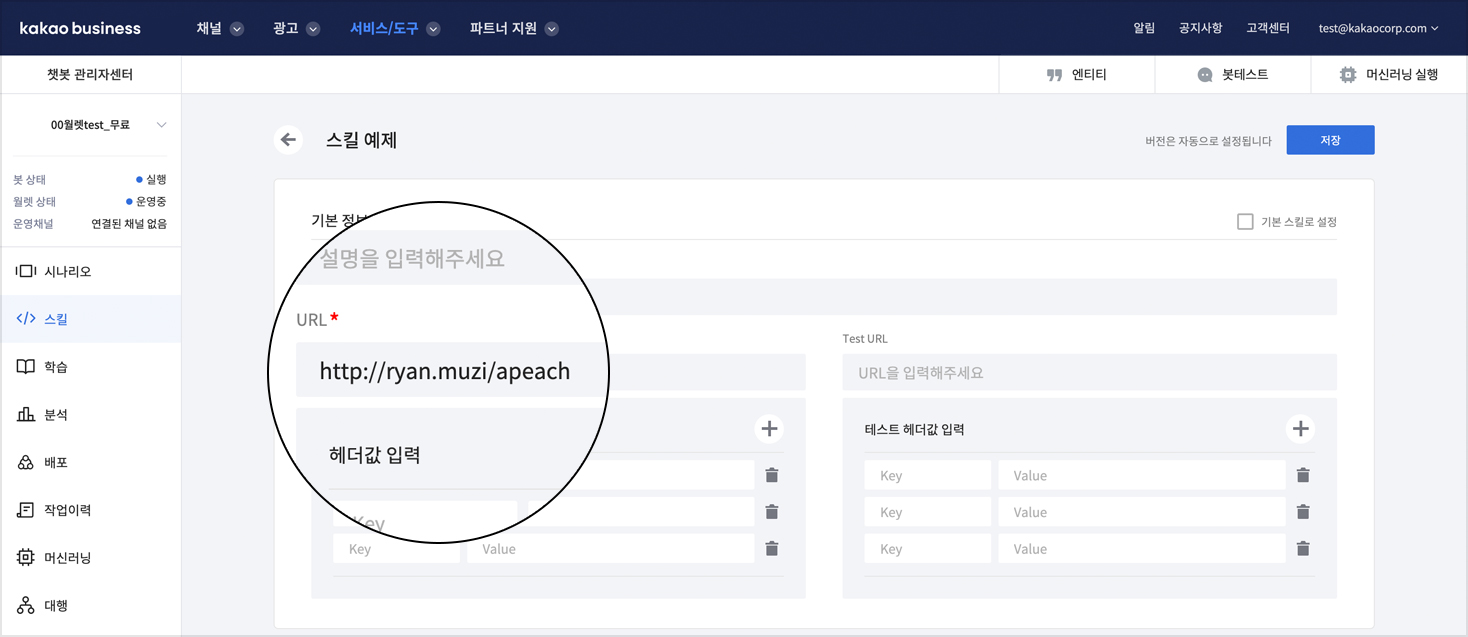Open 봇테스트 from the top toolbar
This screenshot has height=637, width=1468.
point(1233,75)
